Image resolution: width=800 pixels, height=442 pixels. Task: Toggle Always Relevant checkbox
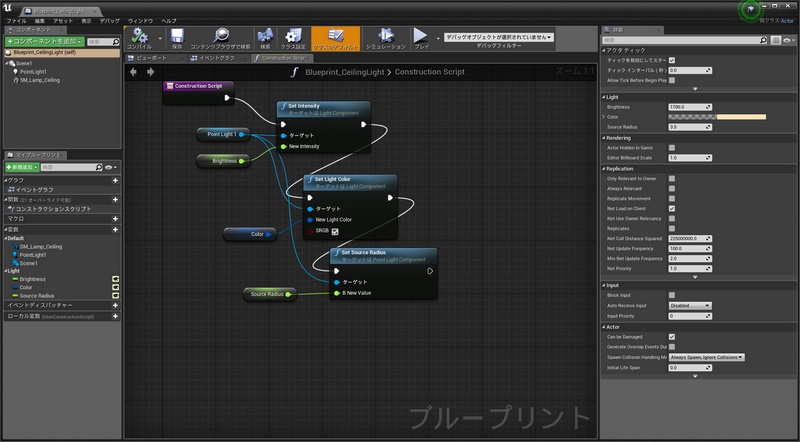(672, 189)
